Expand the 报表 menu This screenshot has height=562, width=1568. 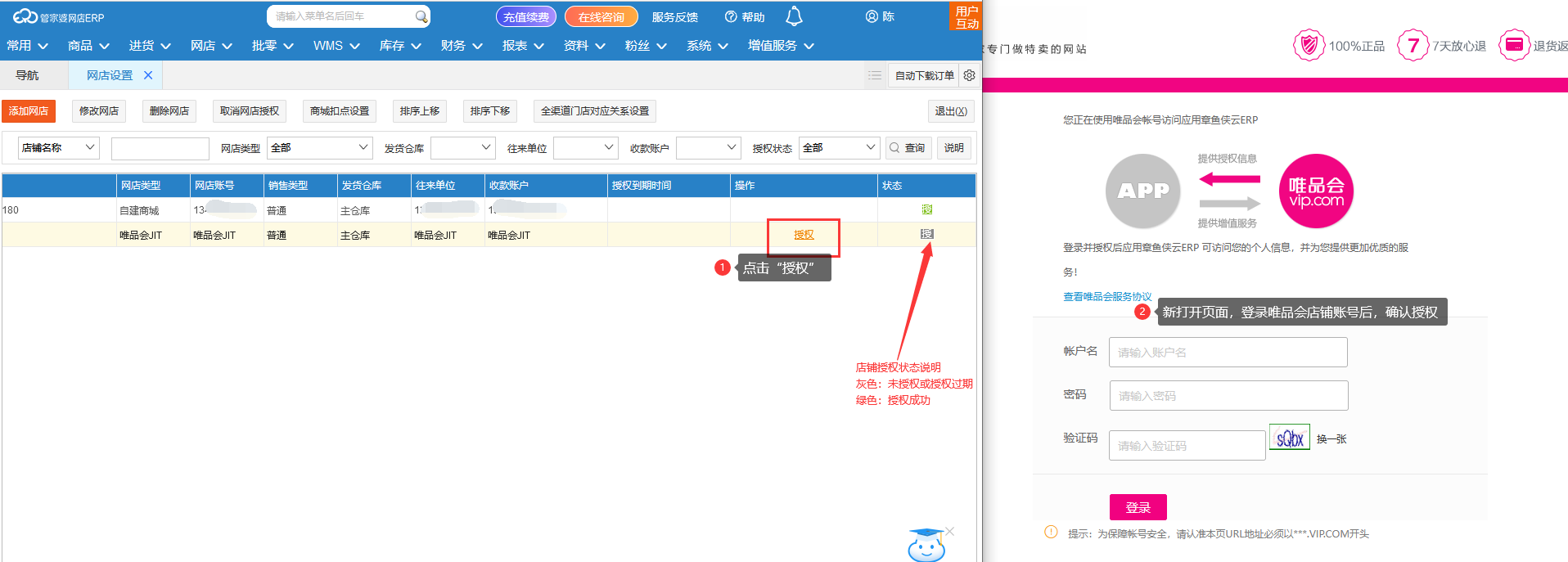point(523,46)
